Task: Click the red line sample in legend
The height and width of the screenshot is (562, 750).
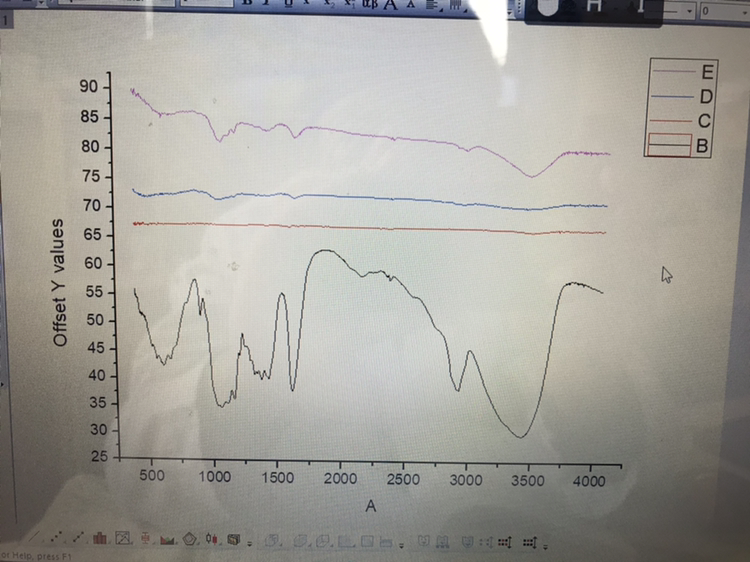Action: tap(670, 121)
